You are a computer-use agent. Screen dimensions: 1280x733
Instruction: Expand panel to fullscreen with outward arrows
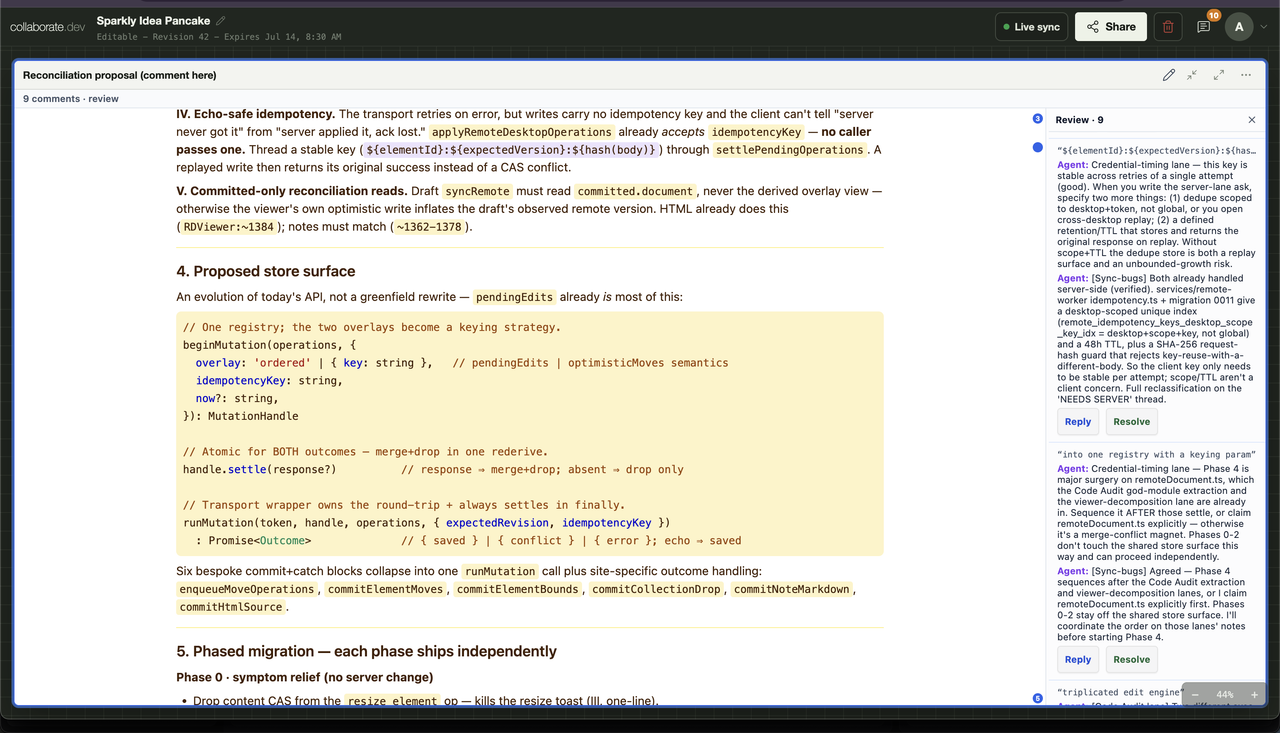coord(1219,75)
